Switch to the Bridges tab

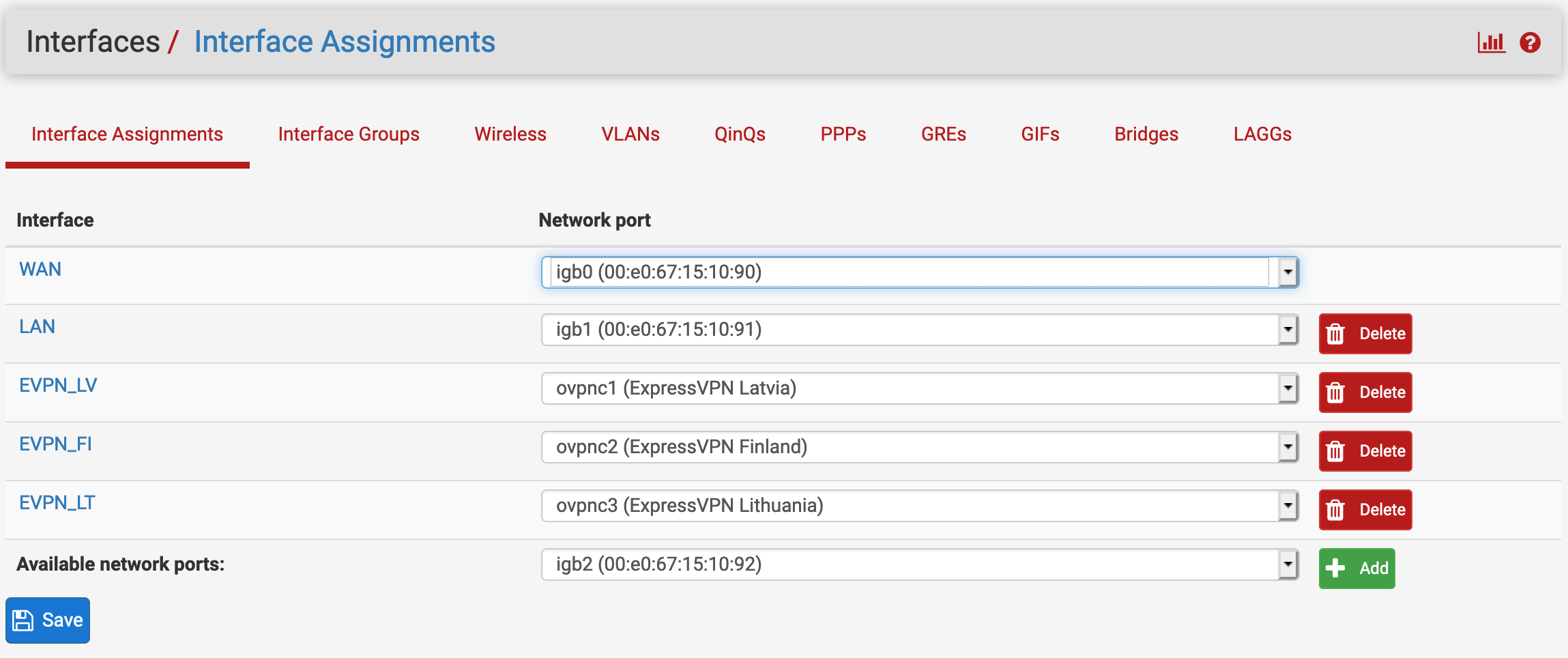(1146, 134)
